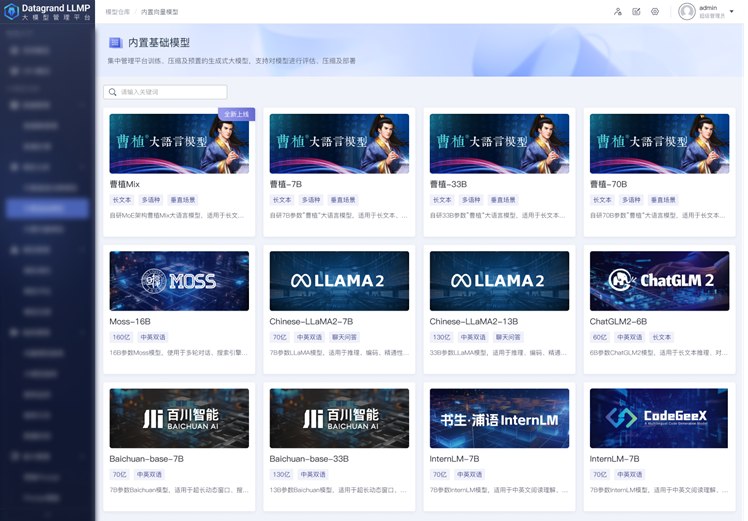Viewport: 748px width, 521px height.
Task: Open the settings hexagon icon in header
Action: [x=655, y=12]
